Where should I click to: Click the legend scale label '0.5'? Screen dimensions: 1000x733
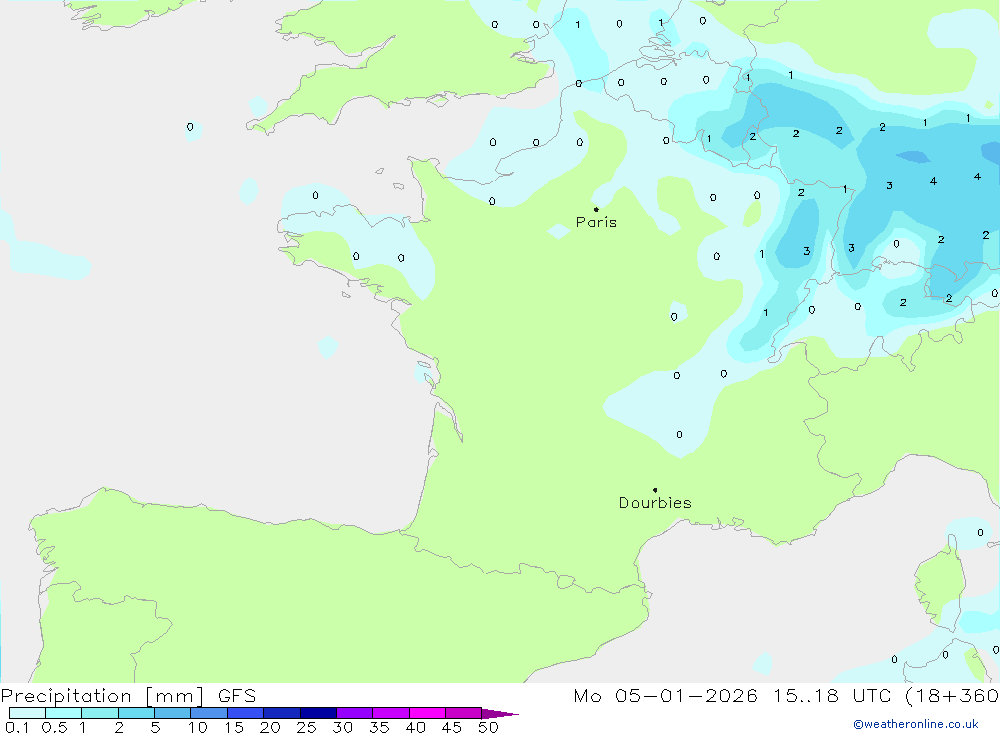pos(54,727)
